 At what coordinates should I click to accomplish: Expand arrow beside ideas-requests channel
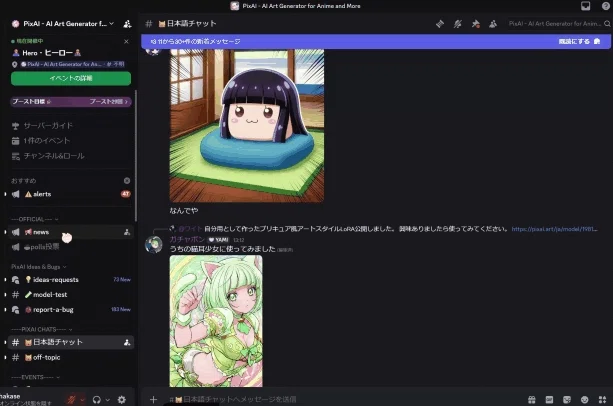point(5,280)
